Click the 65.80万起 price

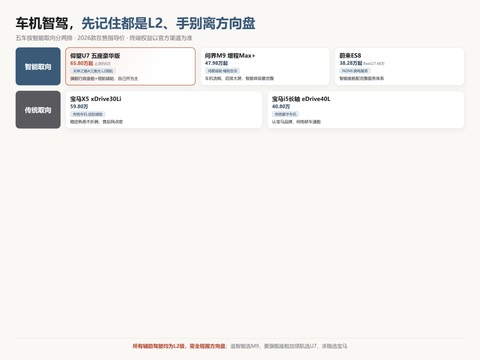(81, 63)
